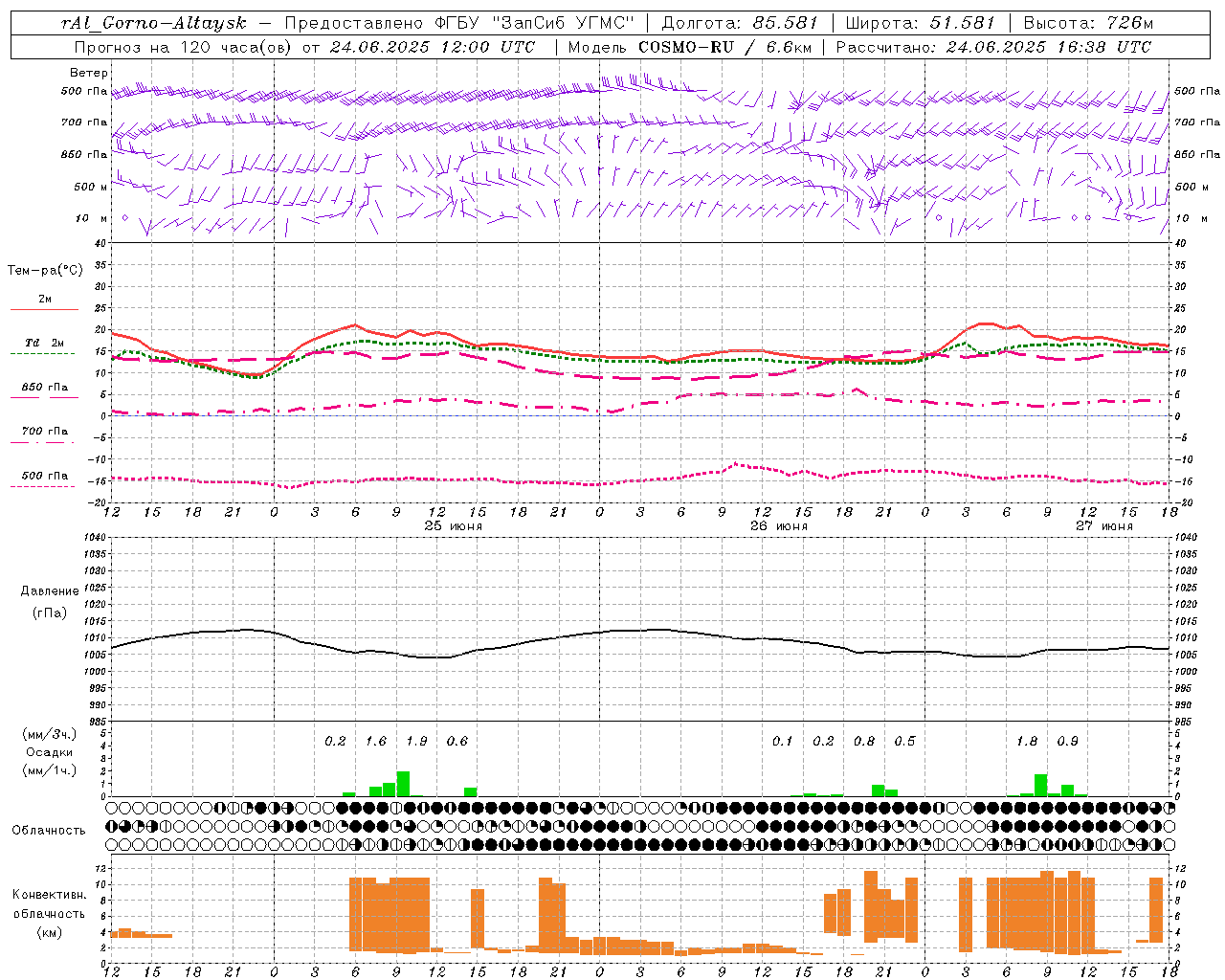Viewport: 1225px width, 980px height.
Task: Click the Давление pressure panel title
Action: click(50, 591)
